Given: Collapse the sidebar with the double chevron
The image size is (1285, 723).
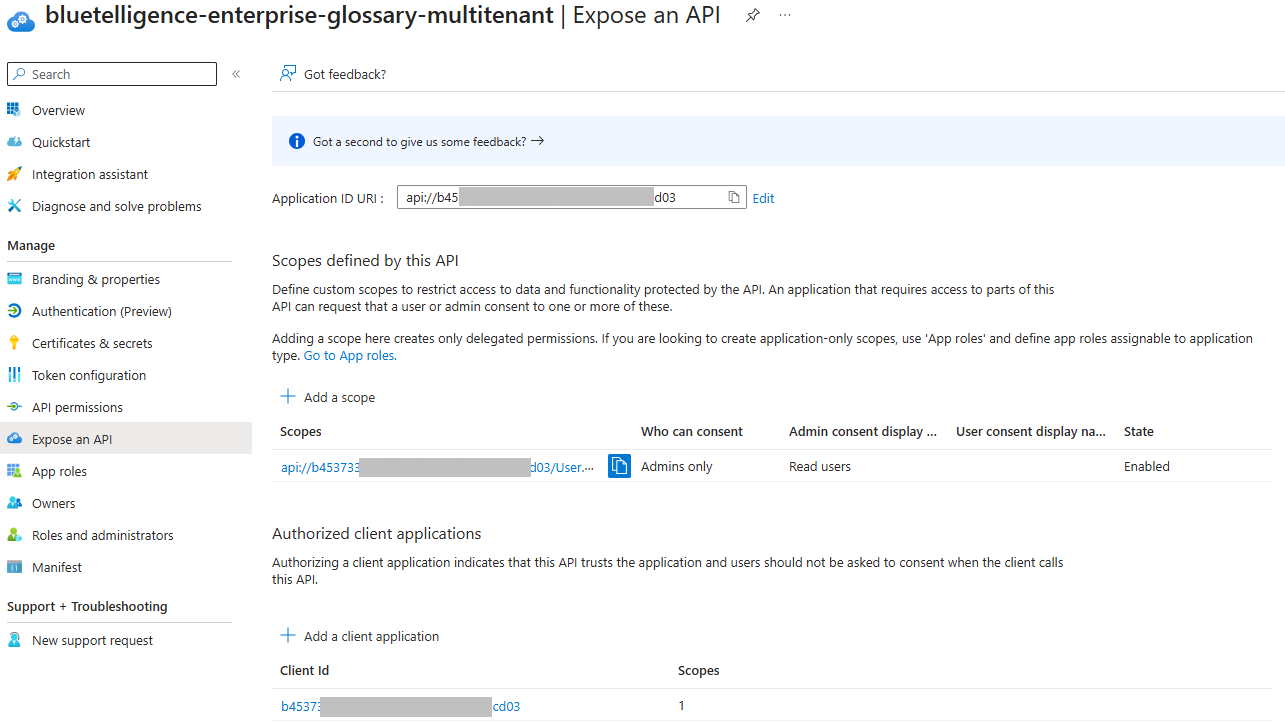Looking at the screenshot, I should coord(236,74).
